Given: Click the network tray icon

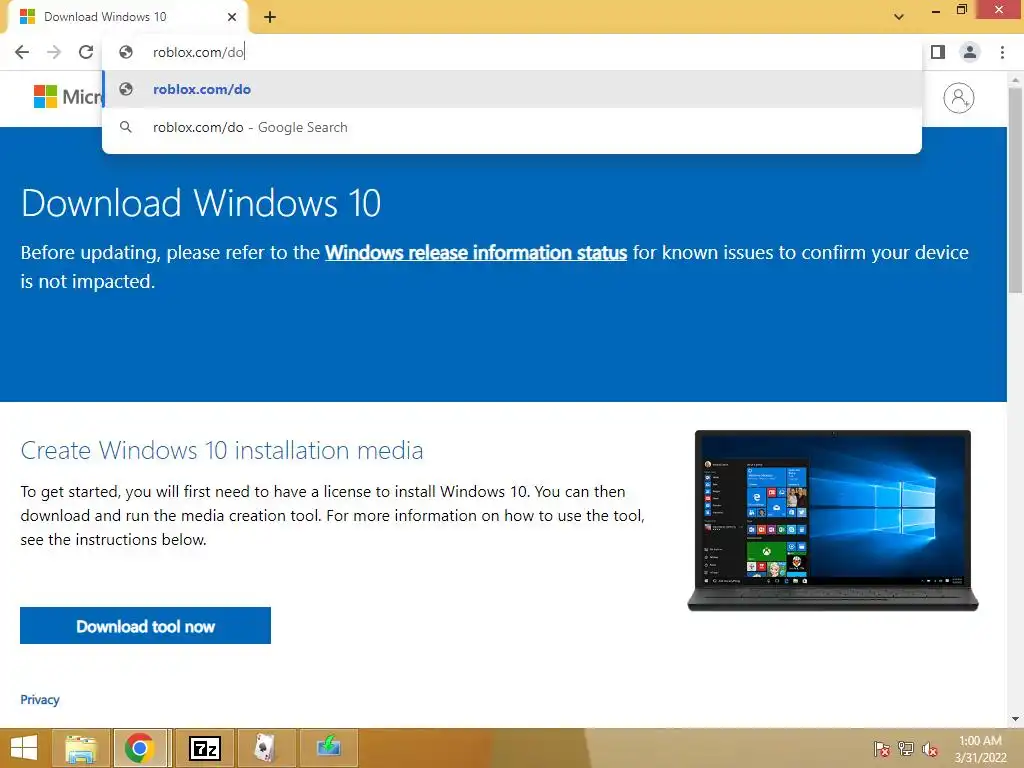Looking at the screenshot, I should tap(906, 749).
